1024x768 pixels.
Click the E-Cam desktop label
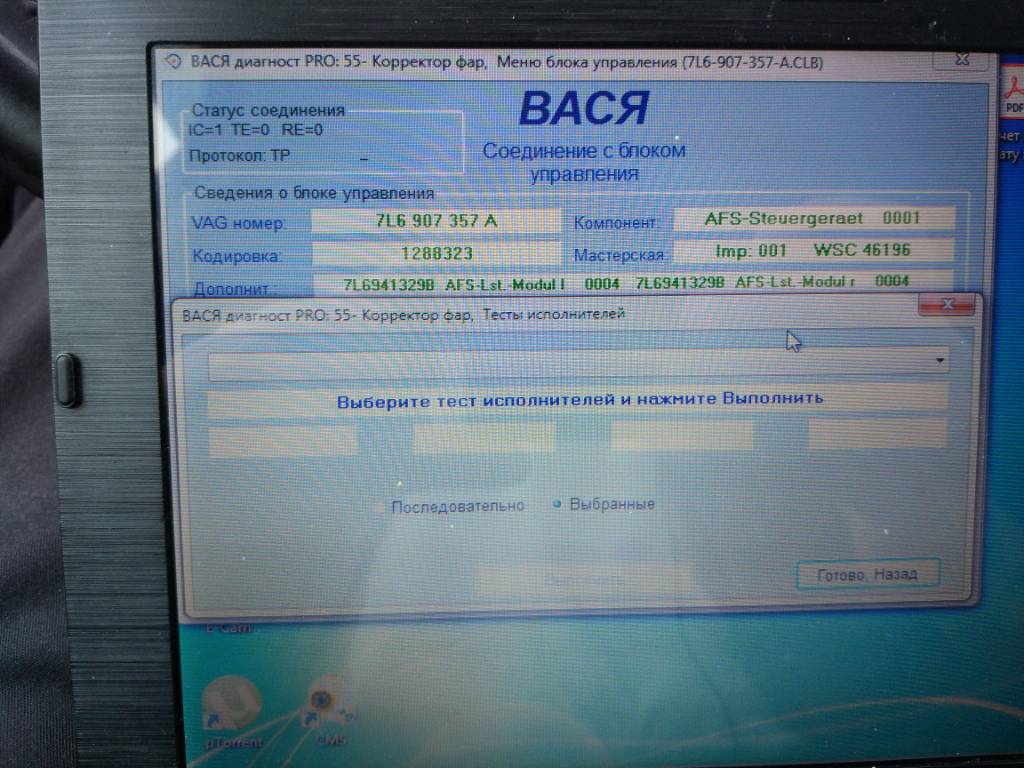[x=228, y=628]
